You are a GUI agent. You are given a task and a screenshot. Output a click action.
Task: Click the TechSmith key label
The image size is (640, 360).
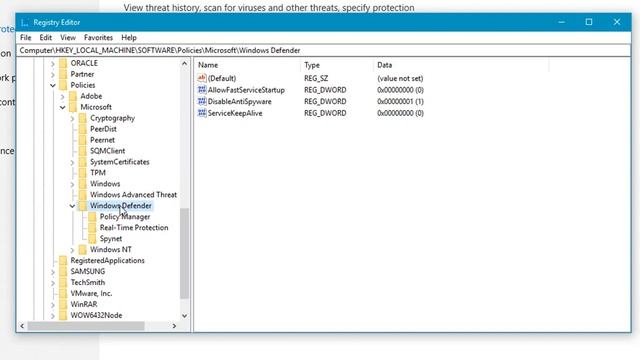pos(87,282)
